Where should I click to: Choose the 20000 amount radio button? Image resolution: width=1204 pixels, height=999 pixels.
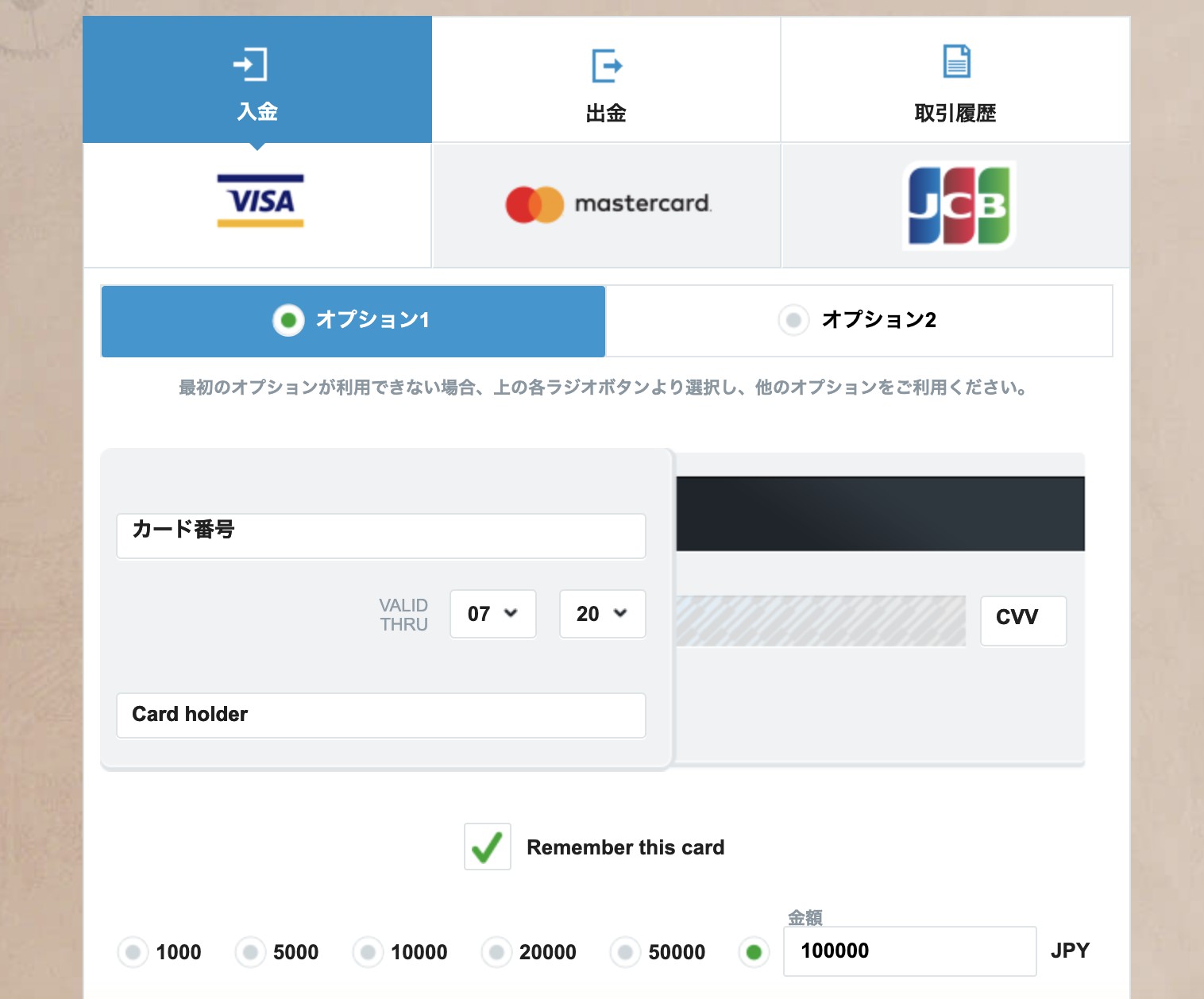(496, 951)
